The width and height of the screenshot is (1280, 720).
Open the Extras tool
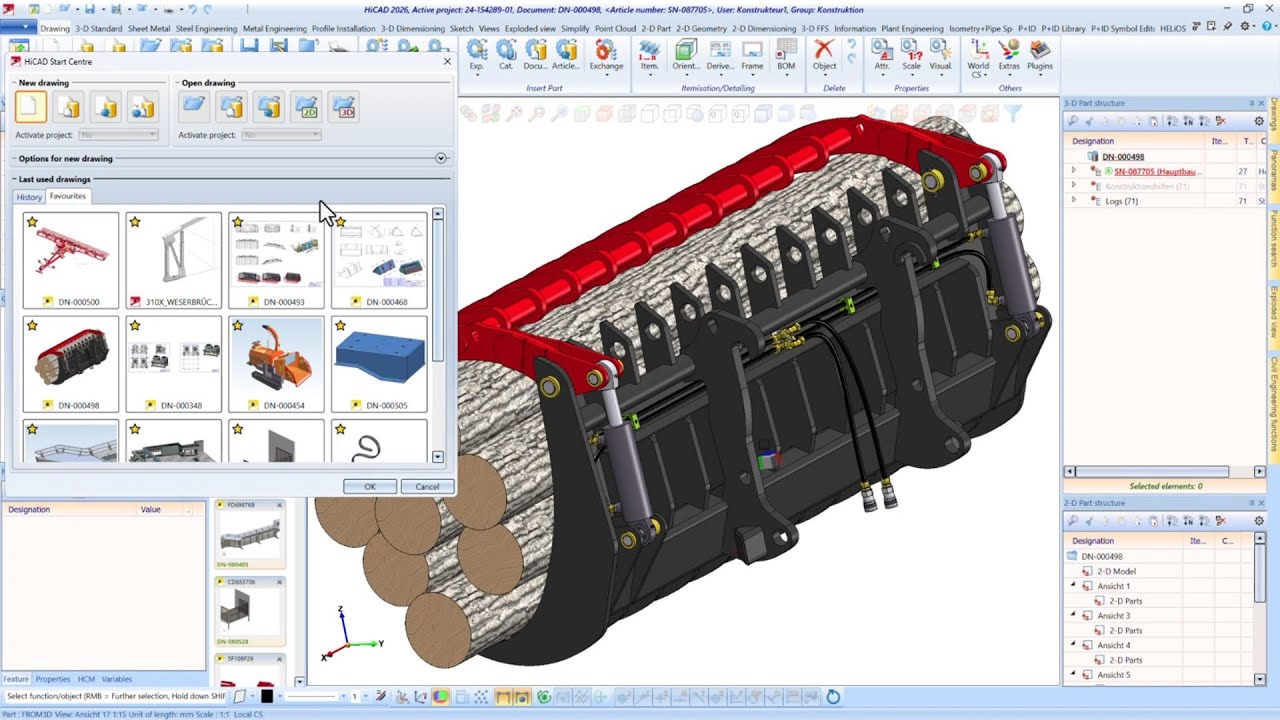(1009, 55)
